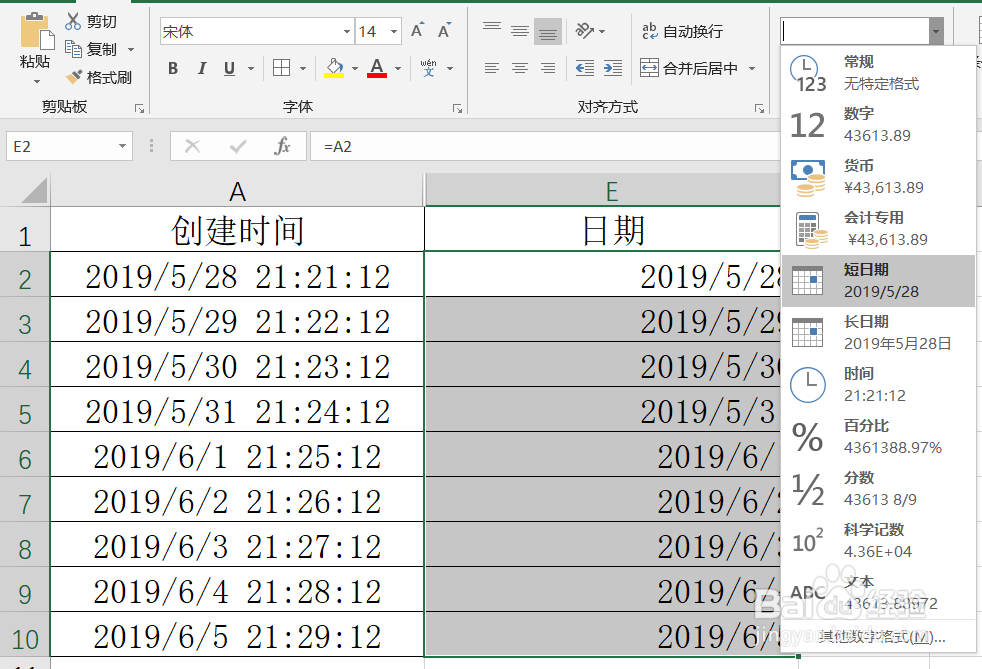
Task: Toggle bold formatting
Action: point(172,68)
